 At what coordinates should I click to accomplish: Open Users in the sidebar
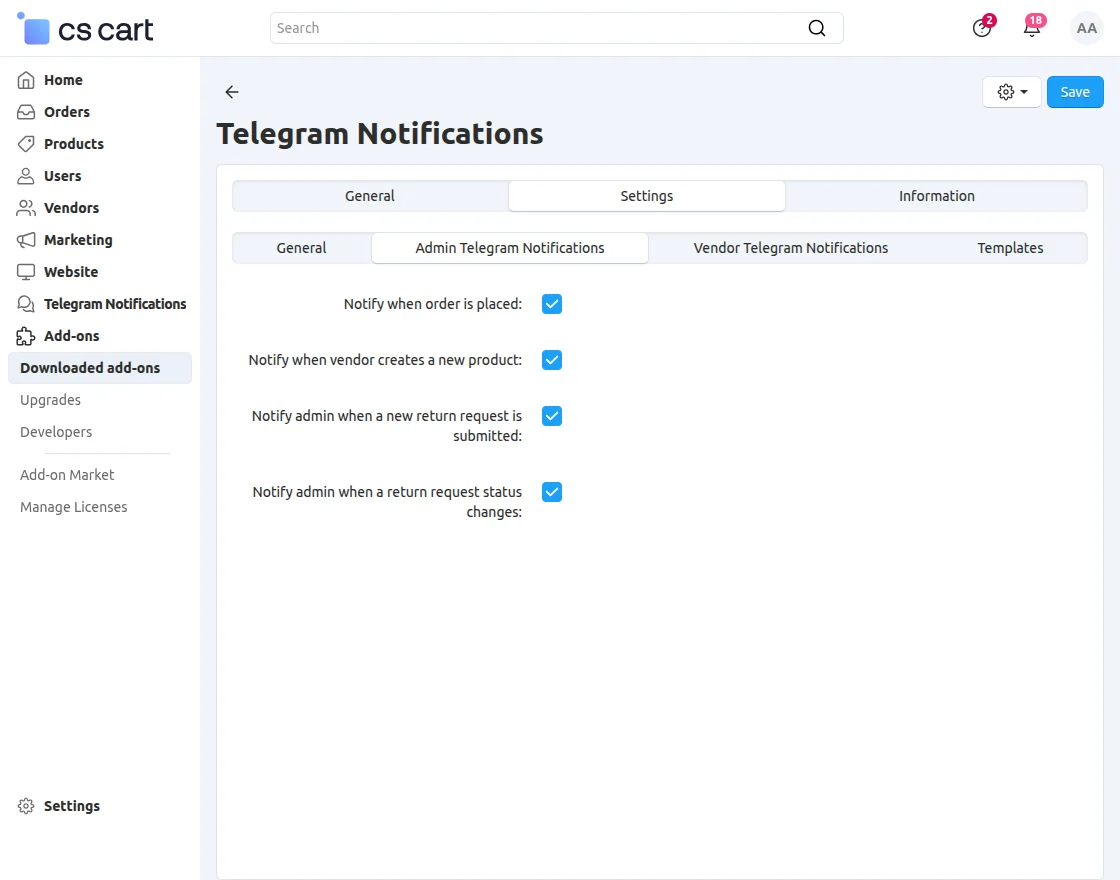click(x=62, y=176)
